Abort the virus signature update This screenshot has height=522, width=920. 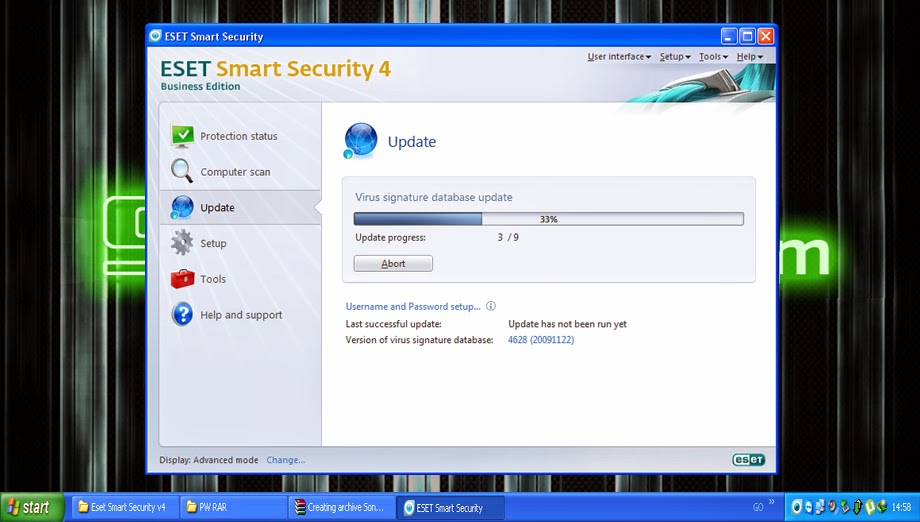[x=393, y=263]
